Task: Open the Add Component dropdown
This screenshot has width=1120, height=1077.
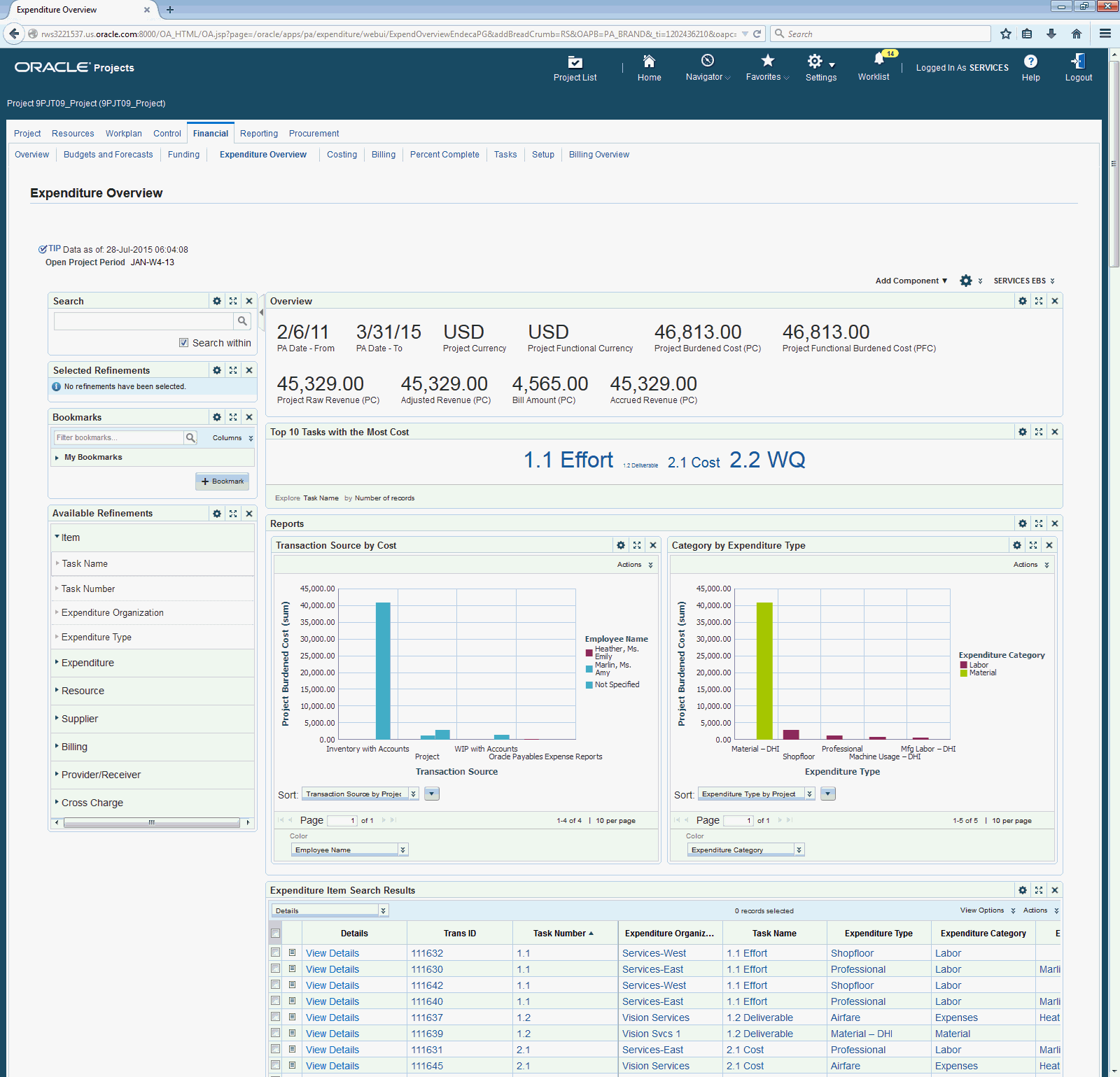Action: 911,281
